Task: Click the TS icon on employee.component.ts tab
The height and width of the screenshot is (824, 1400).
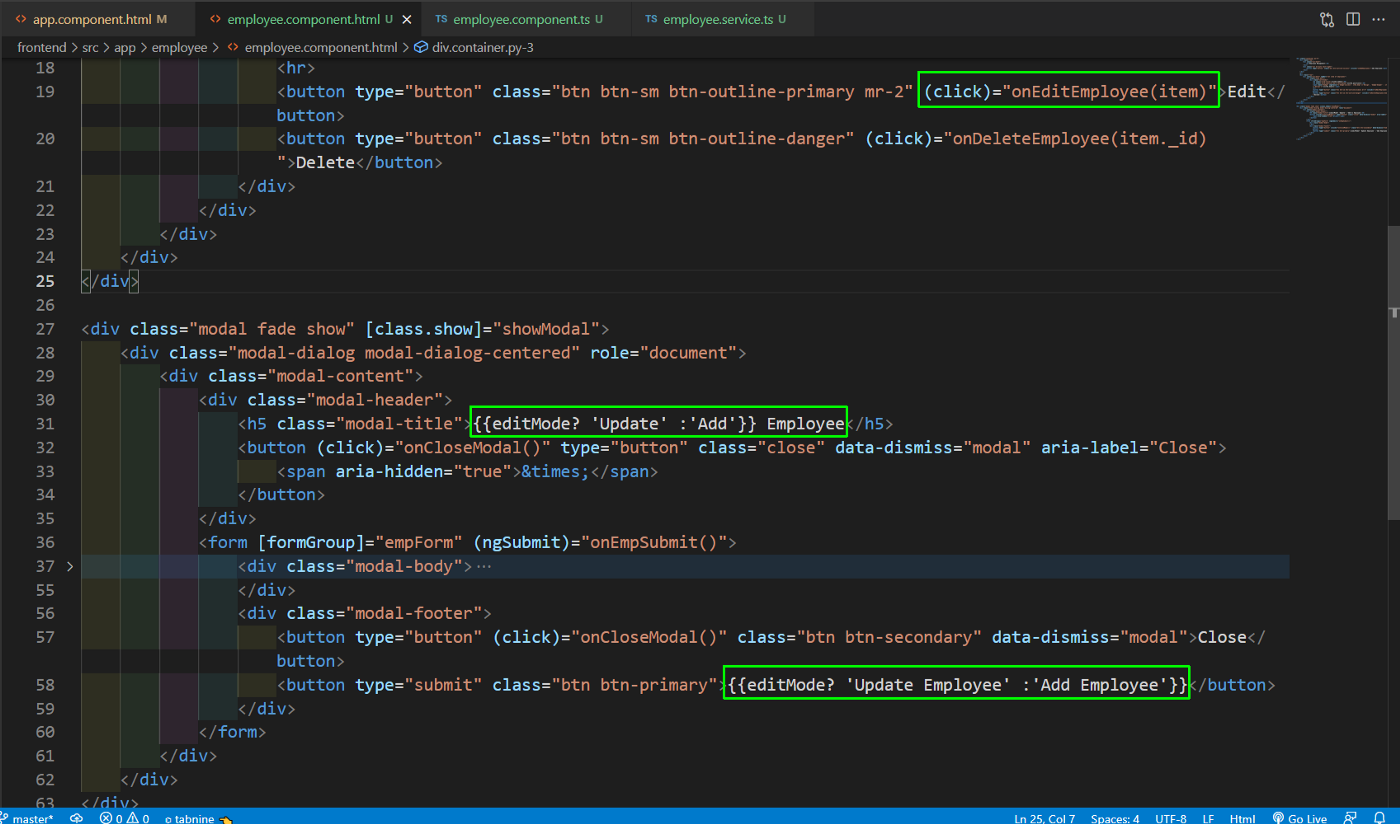Action: tap(441, 19)
